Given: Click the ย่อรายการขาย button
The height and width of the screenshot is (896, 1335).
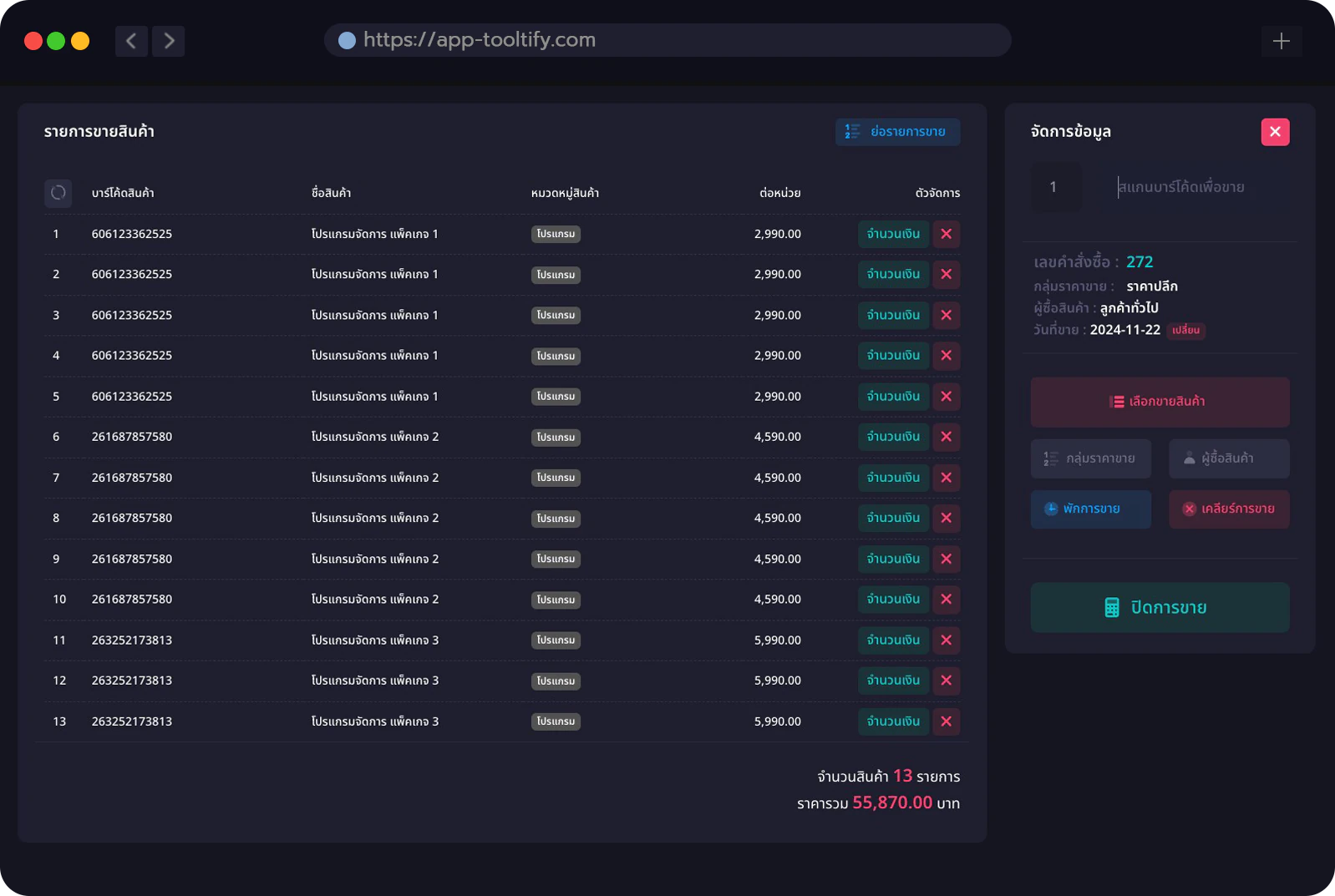Looking at the screenshot, I should click(x=898, y=132).
